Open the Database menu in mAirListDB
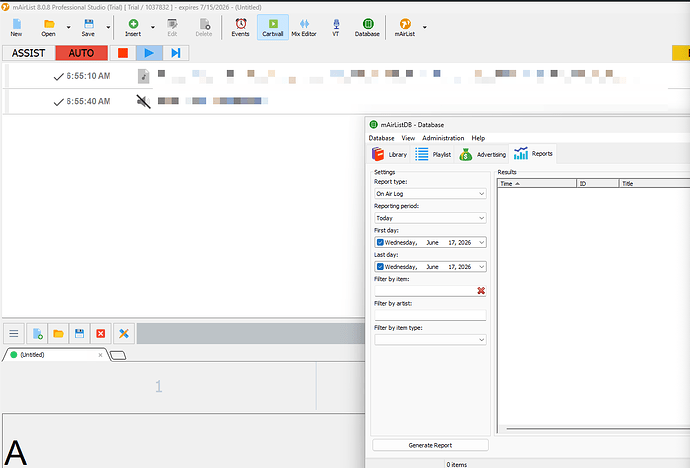Viewport: 690px width, 468px height. [x=381, y=138]
